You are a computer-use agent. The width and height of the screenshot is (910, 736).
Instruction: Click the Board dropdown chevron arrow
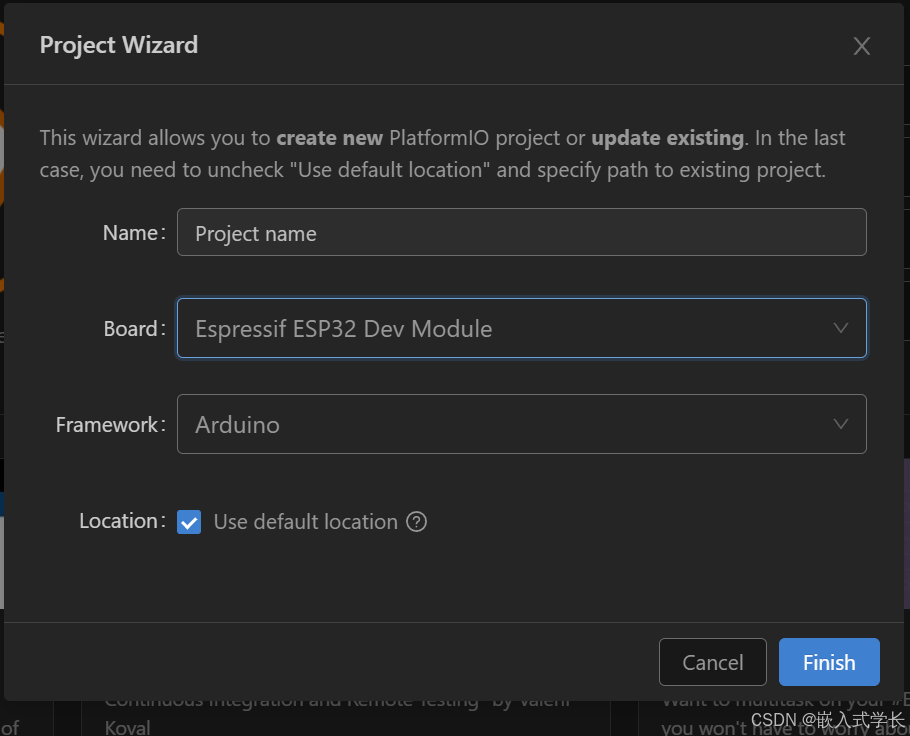[841, 328]
